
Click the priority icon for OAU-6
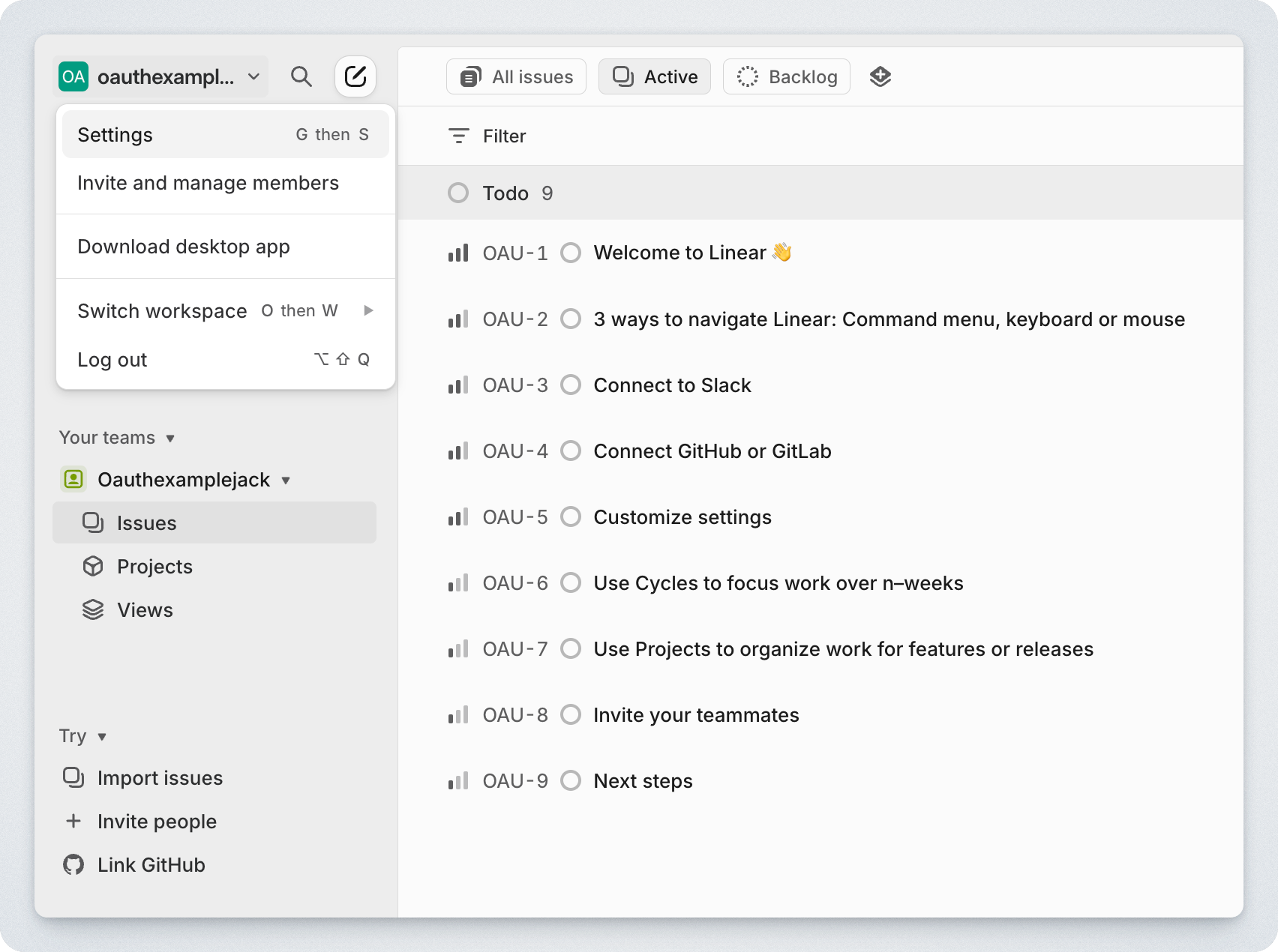[458, 583]
